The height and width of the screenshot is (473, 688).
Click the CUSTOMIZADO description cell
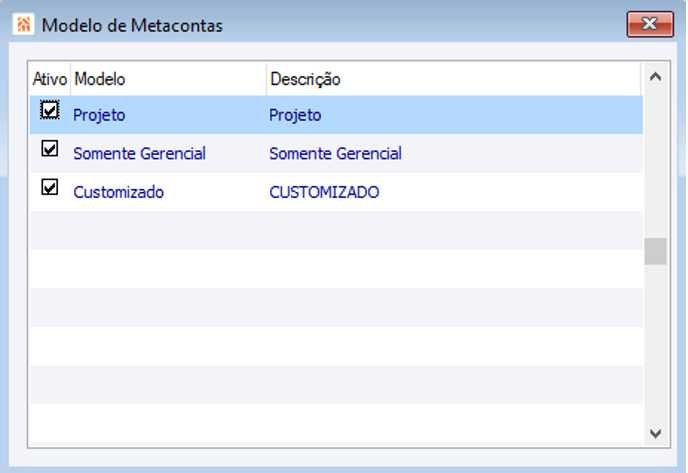tap(324, 192)
